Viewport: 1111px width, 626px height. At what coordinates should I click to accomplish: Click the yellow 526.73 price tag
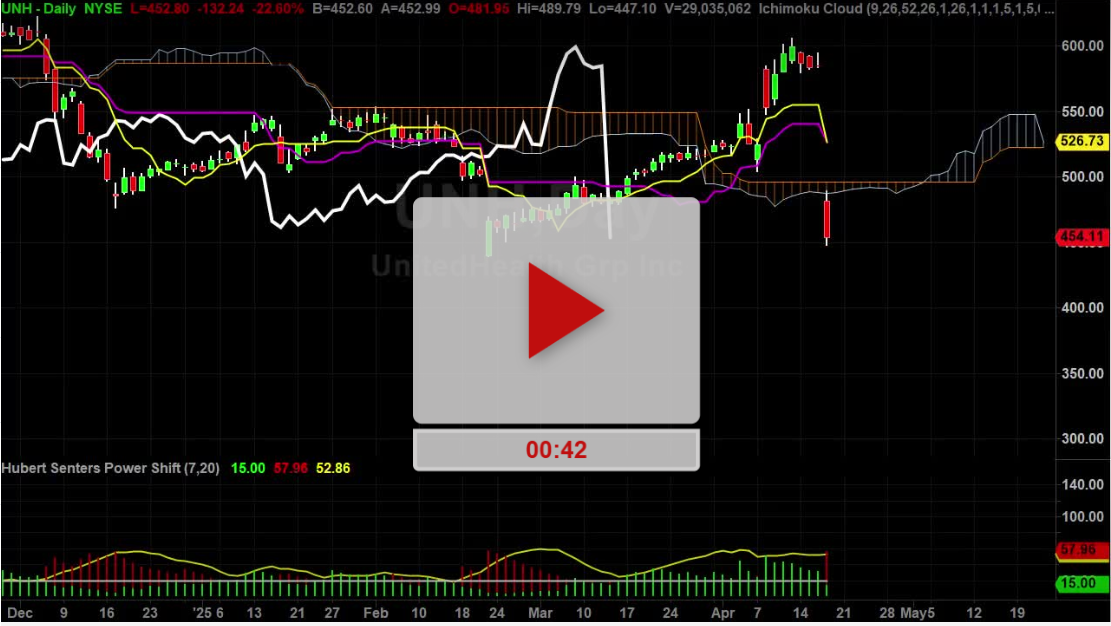pyautogui.click(x=1082, y=141)
